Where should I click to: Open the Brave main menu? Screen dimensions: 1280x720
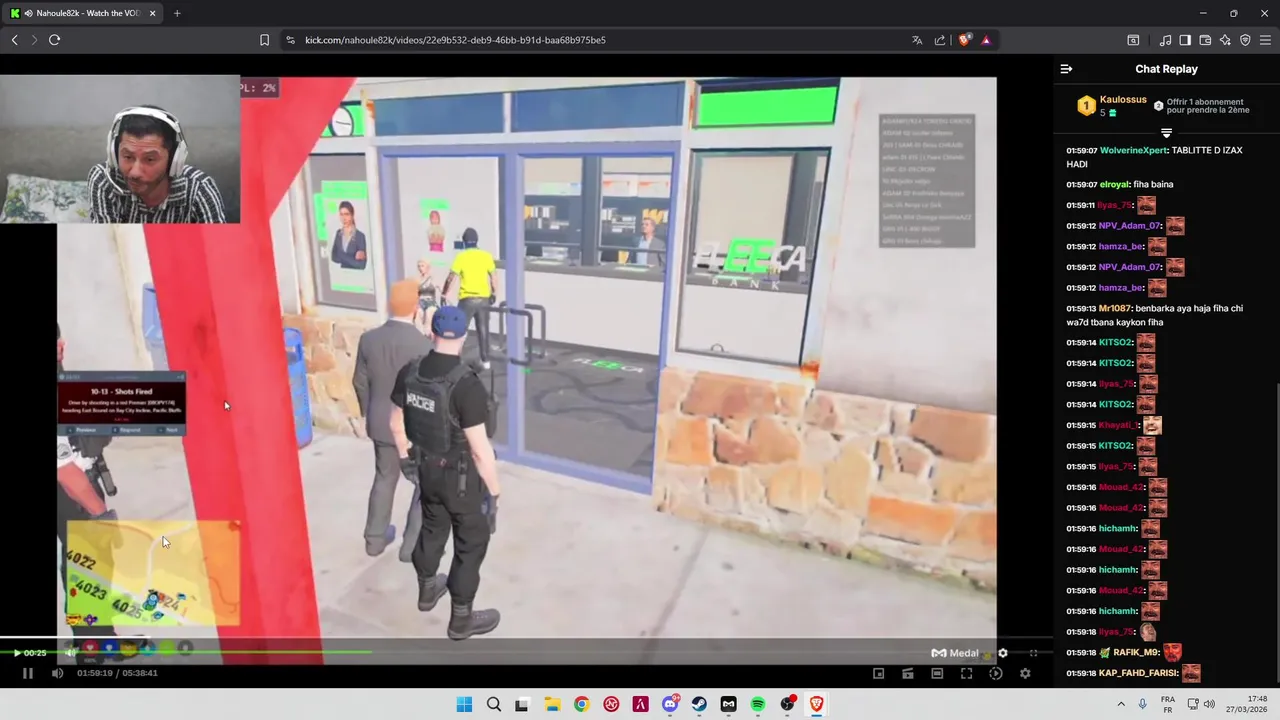[1265, 40]
